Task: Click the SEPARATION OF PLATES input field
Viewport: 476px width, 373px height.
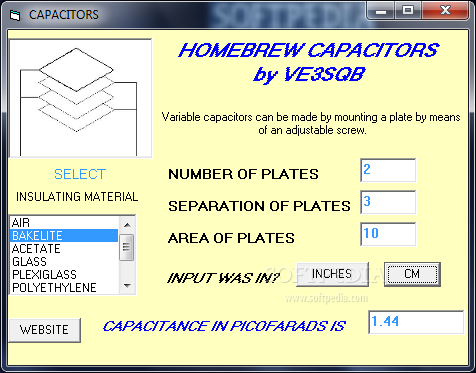Action: 388,202
